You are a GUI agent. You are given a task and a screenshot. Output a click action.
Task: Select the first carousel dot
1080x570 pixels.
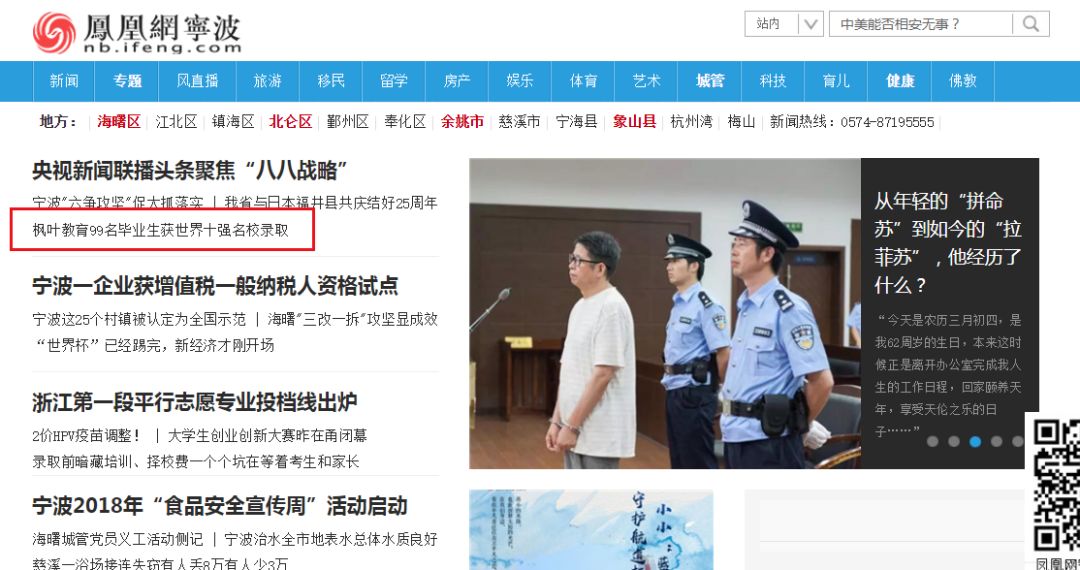933,441
